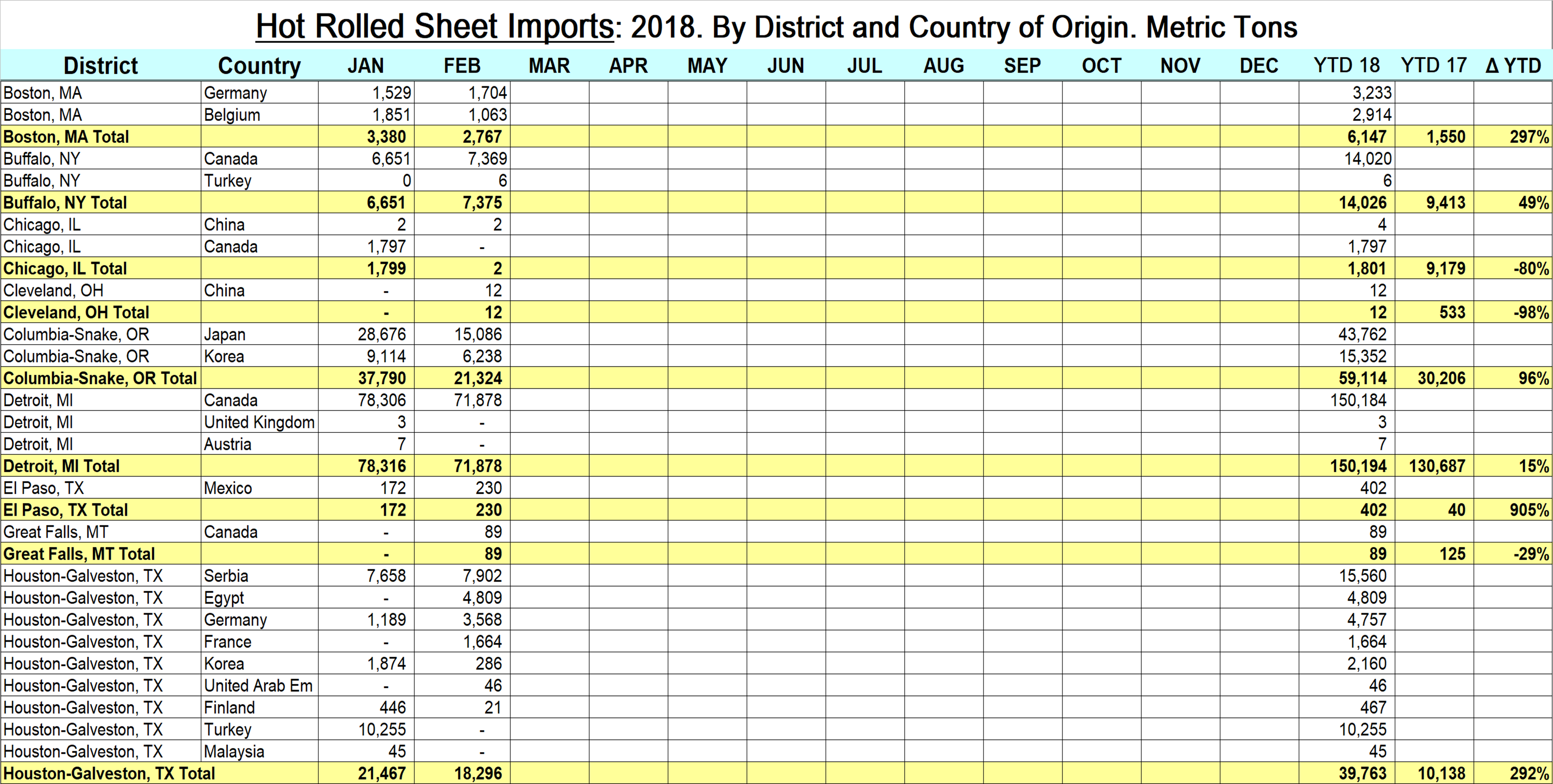Click Columbia-Snake, OR Japan JAN value 28,676

point(381,335)
